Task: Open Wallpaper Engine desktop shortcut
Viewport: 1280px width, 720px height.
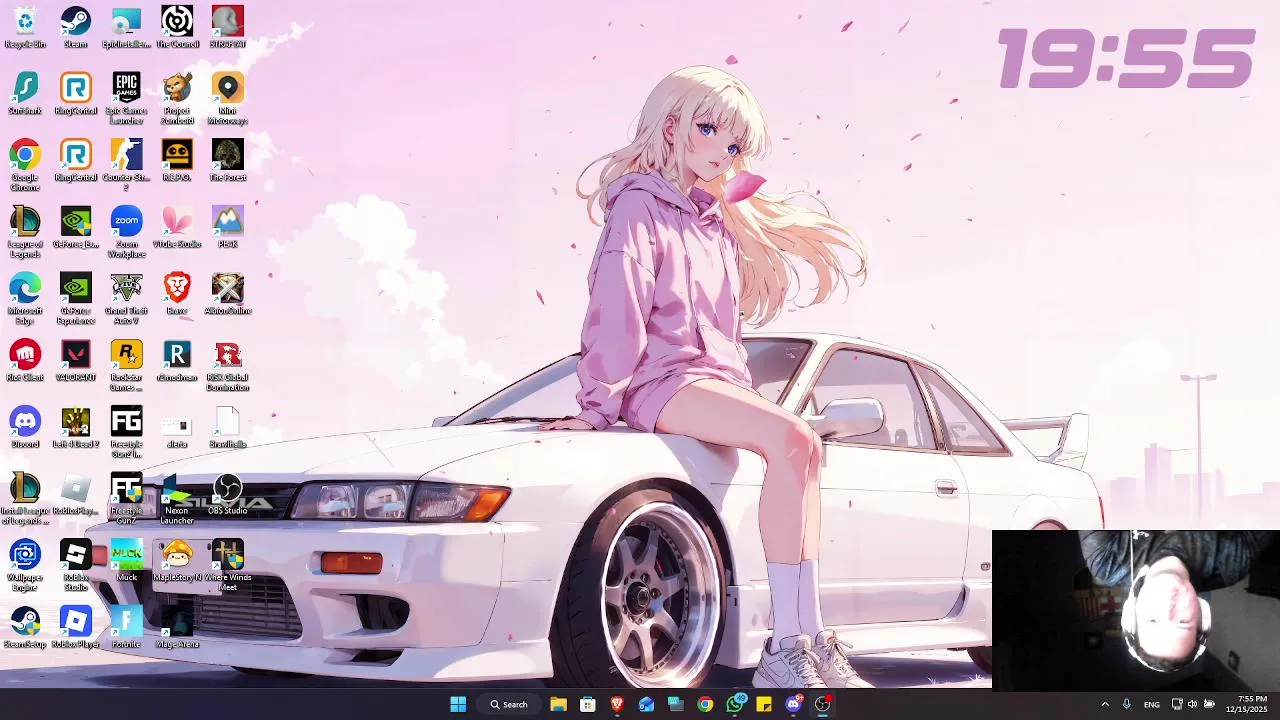Action: (25, 566)
